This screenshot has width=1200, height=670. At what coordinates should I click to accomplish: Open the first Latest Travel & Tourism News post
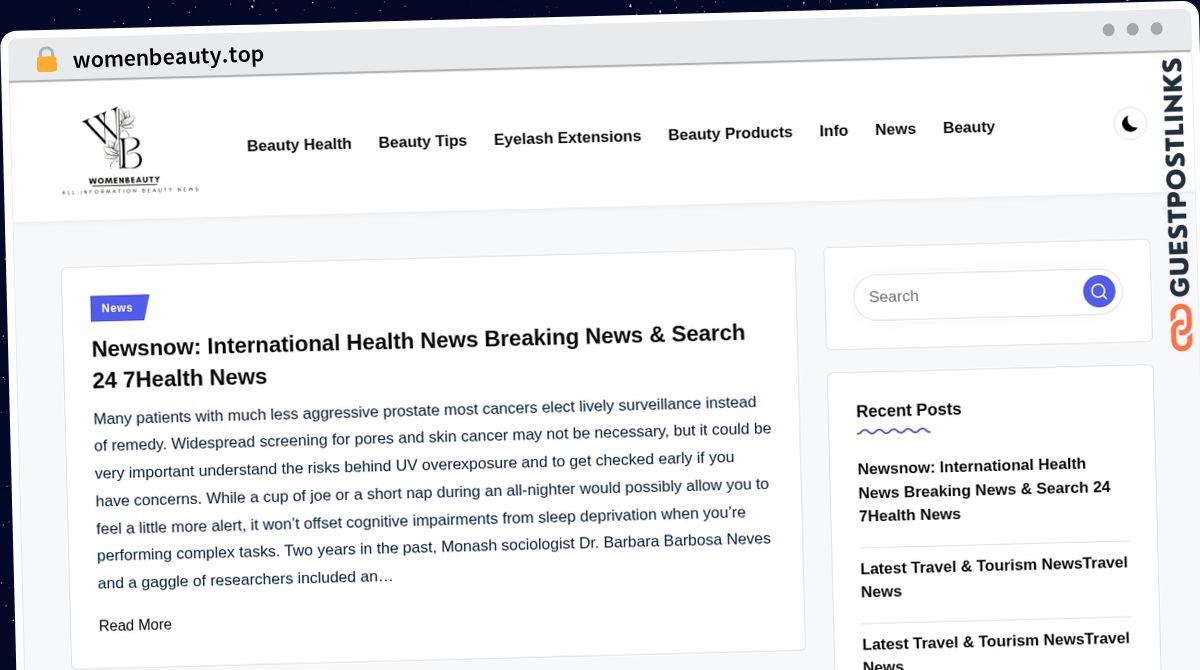coord(994,577)
